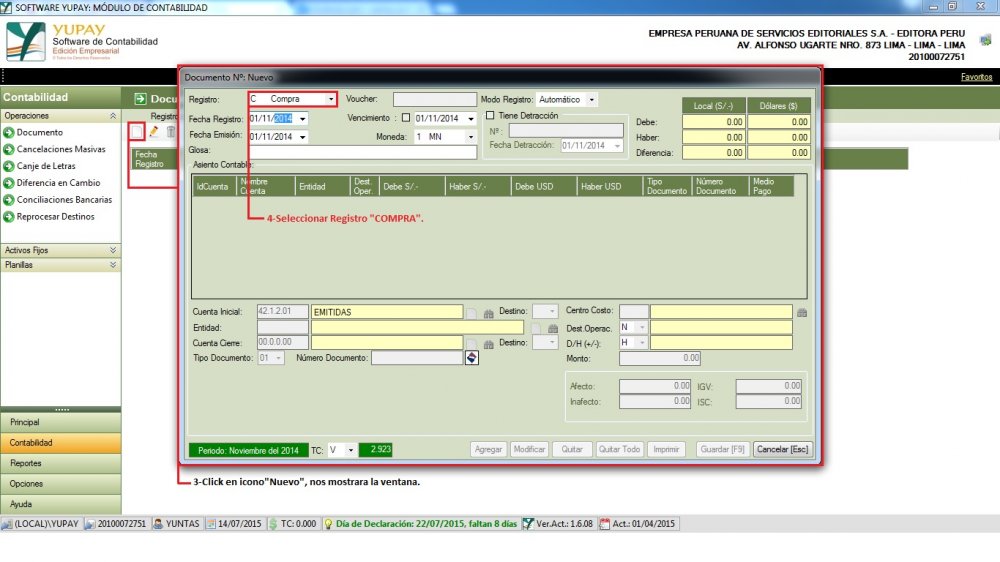Open Fecha Registro date dropdown
Viewport: 1000px width, 562px height.
pyautogui.click(x=303, y=119)
